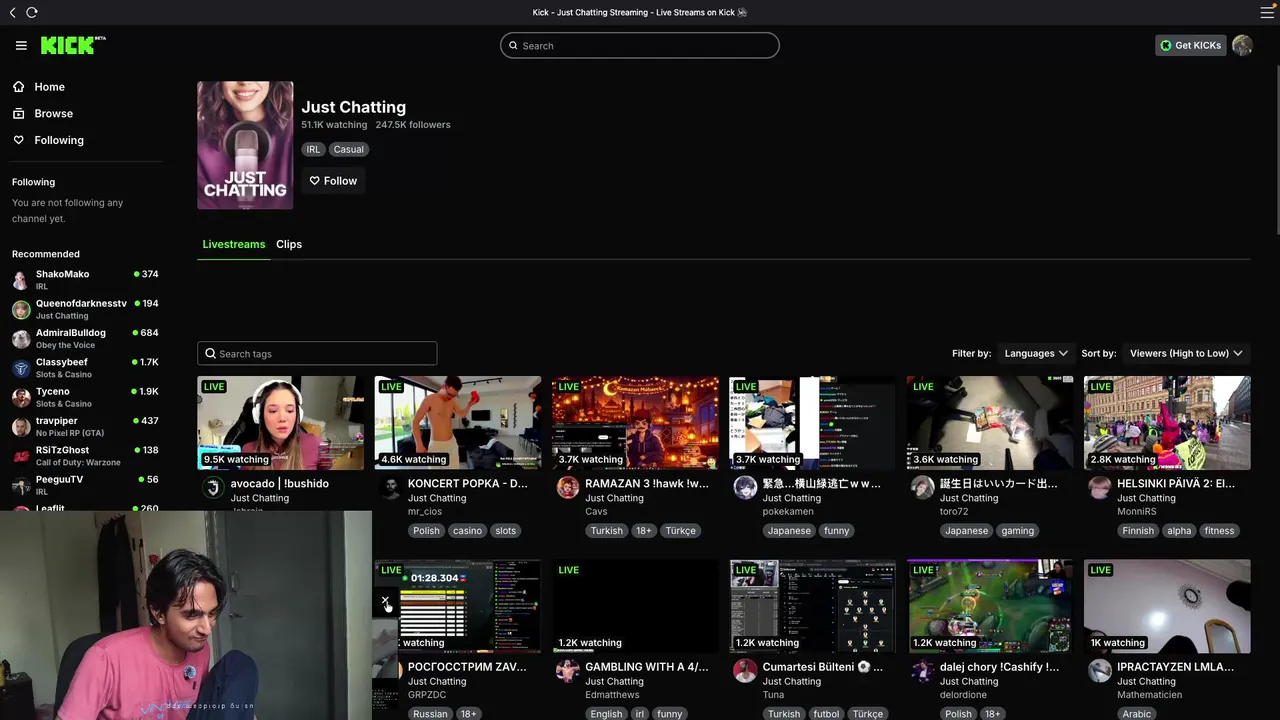The height and width of the screenshot is (720, 1280).
Task: Switch to the Clips tab
Action: (289, 244)
